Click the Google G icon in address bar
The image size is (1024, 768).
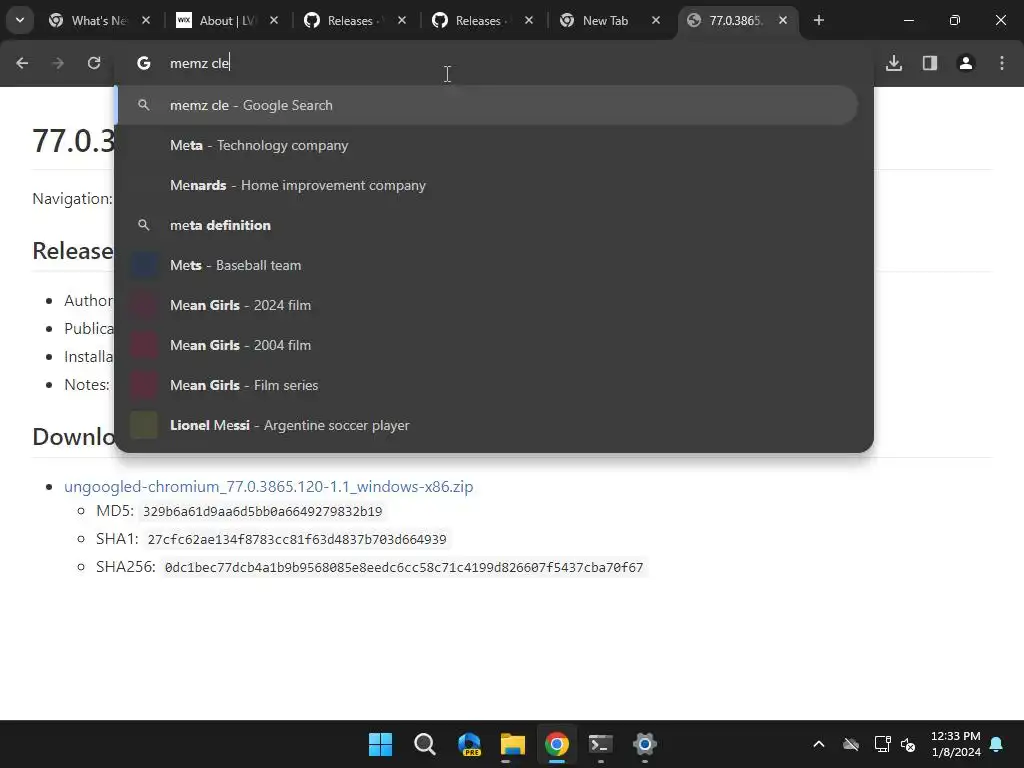[144, 63]
